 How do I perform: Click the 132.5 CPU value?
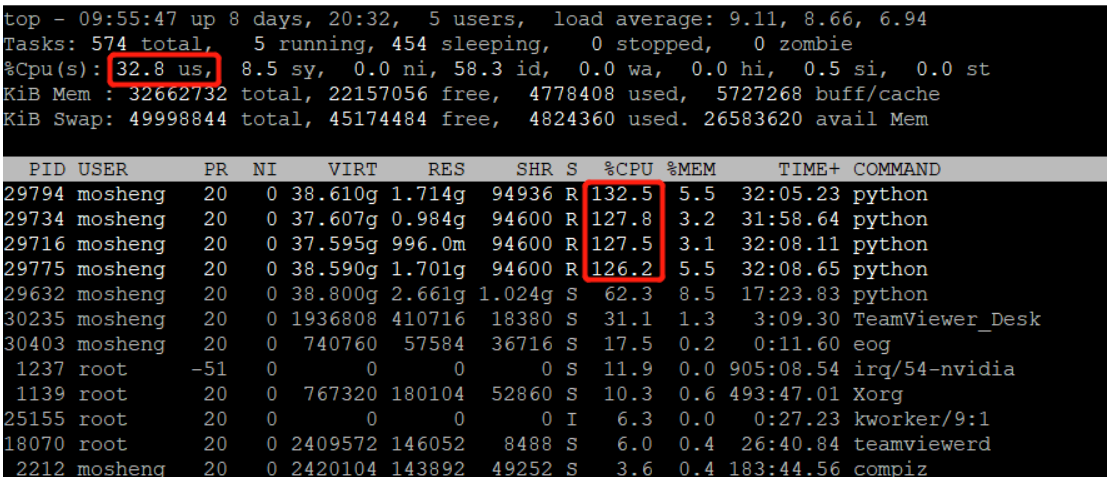click(x=624, y=194)
